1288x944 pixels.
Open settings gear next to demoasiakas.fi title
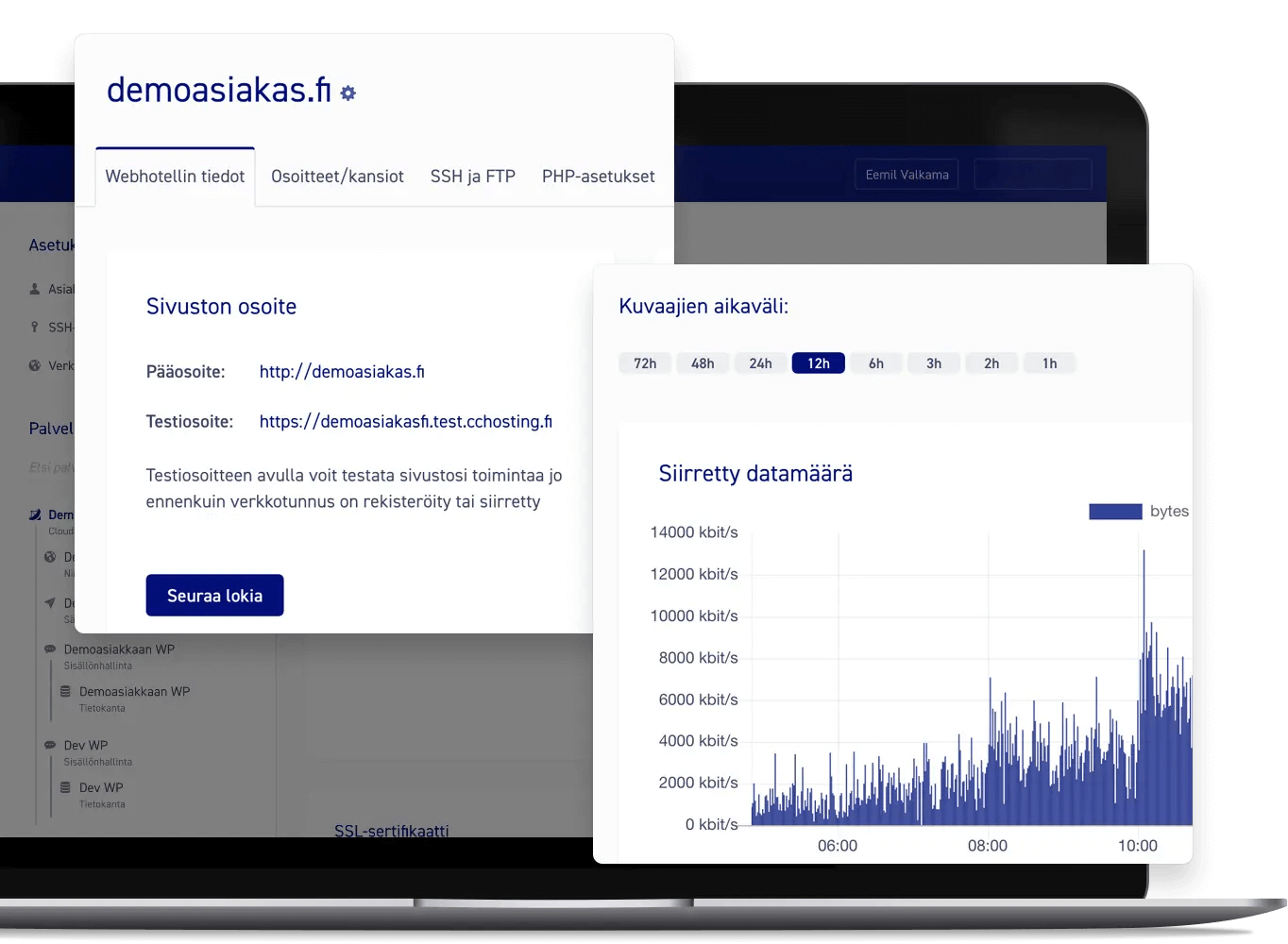[x=348, y=93]
